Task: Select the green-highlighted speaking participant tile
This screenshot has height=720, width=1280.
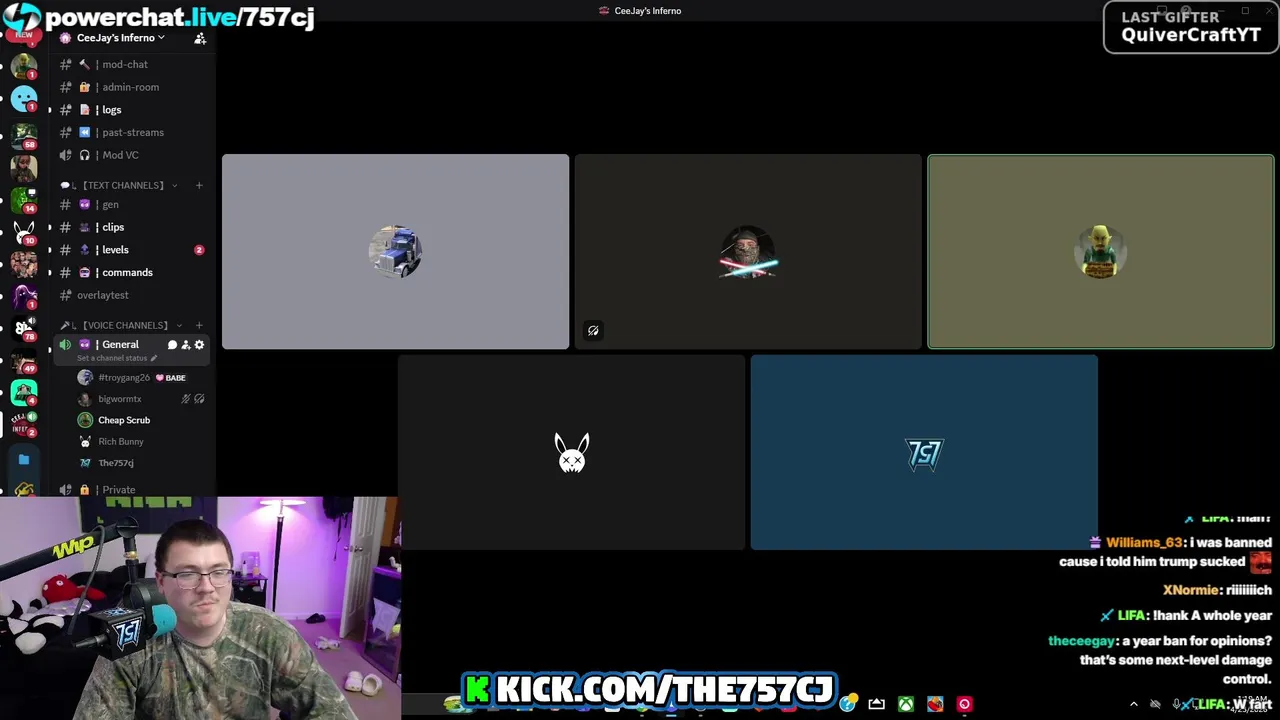Action: tap(1101, 252)
